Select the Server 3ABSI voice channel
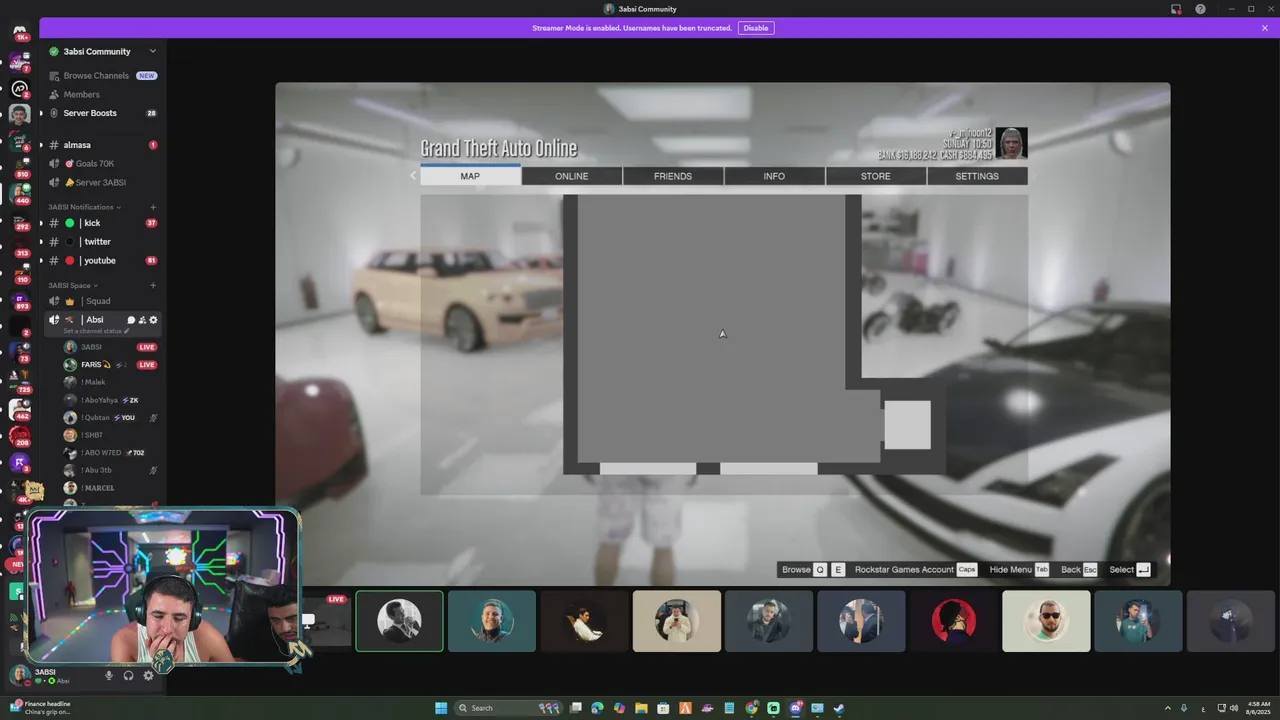1280x720 pixels. 103,182
